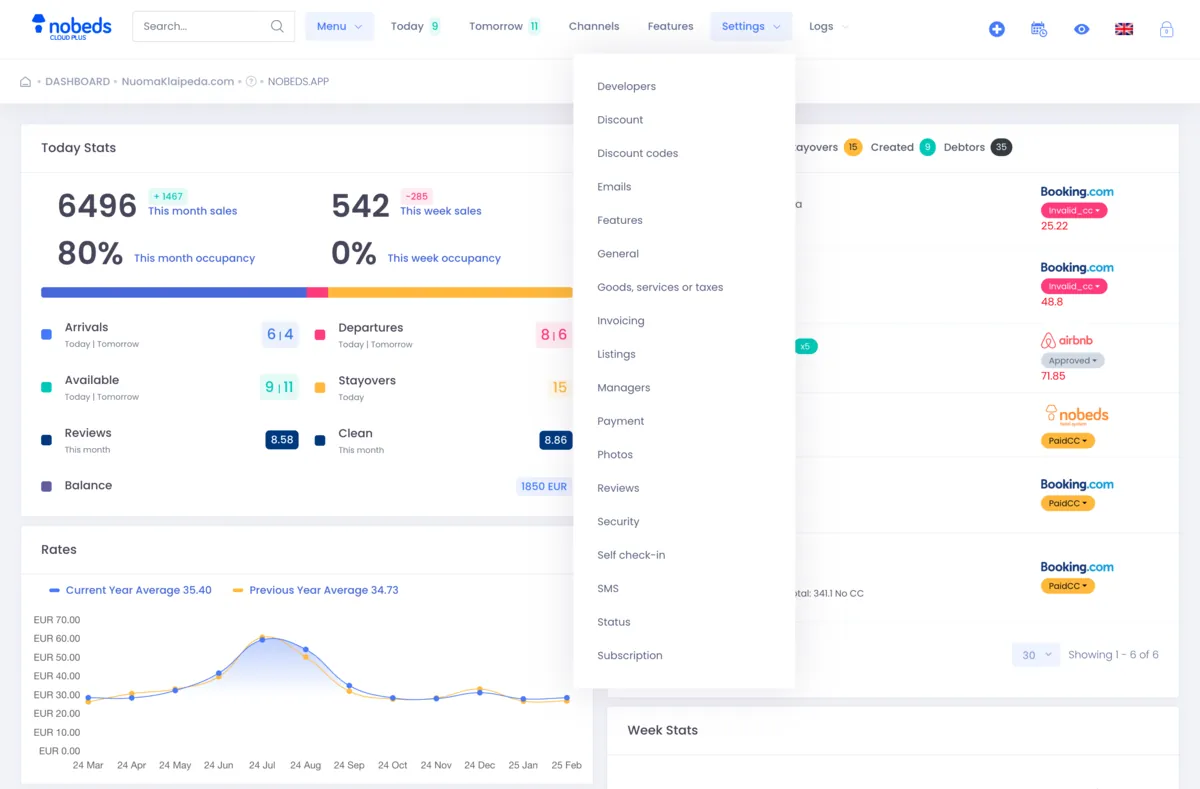Viewport: 1200px width, 789px height.
Task: Open the Settings dropdown
Action: (751, 26)
